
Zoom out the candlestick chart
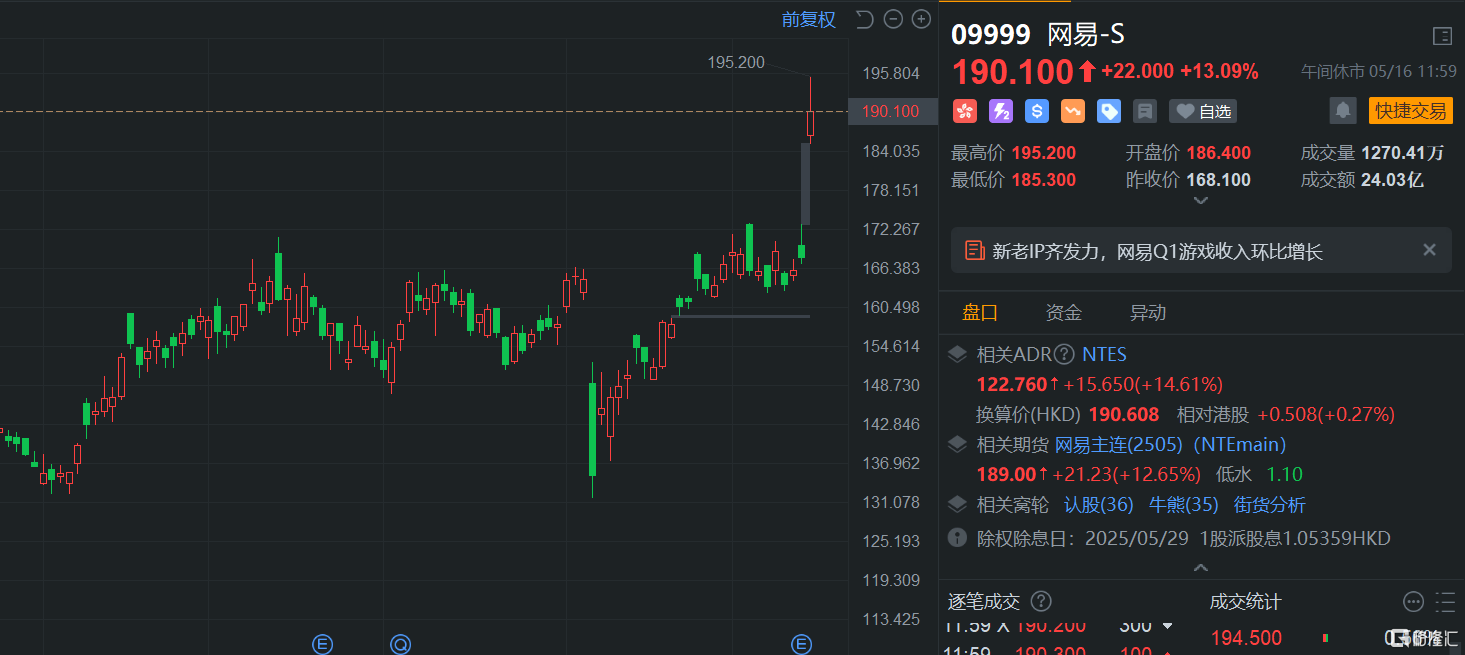click(894, 19)
